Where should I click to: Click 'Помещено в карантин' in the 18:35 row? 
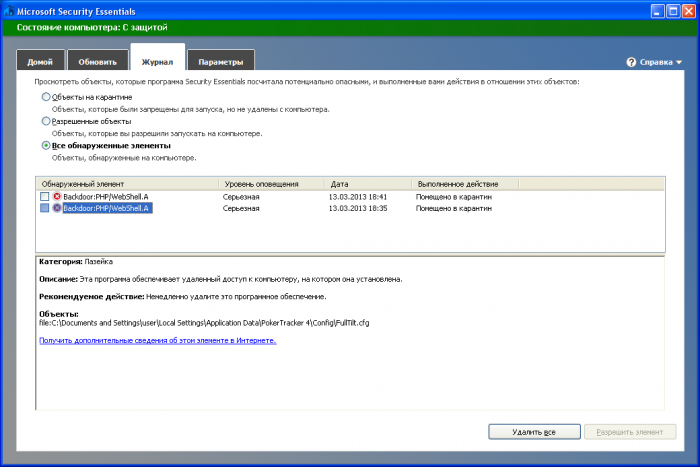coord(454,208)
